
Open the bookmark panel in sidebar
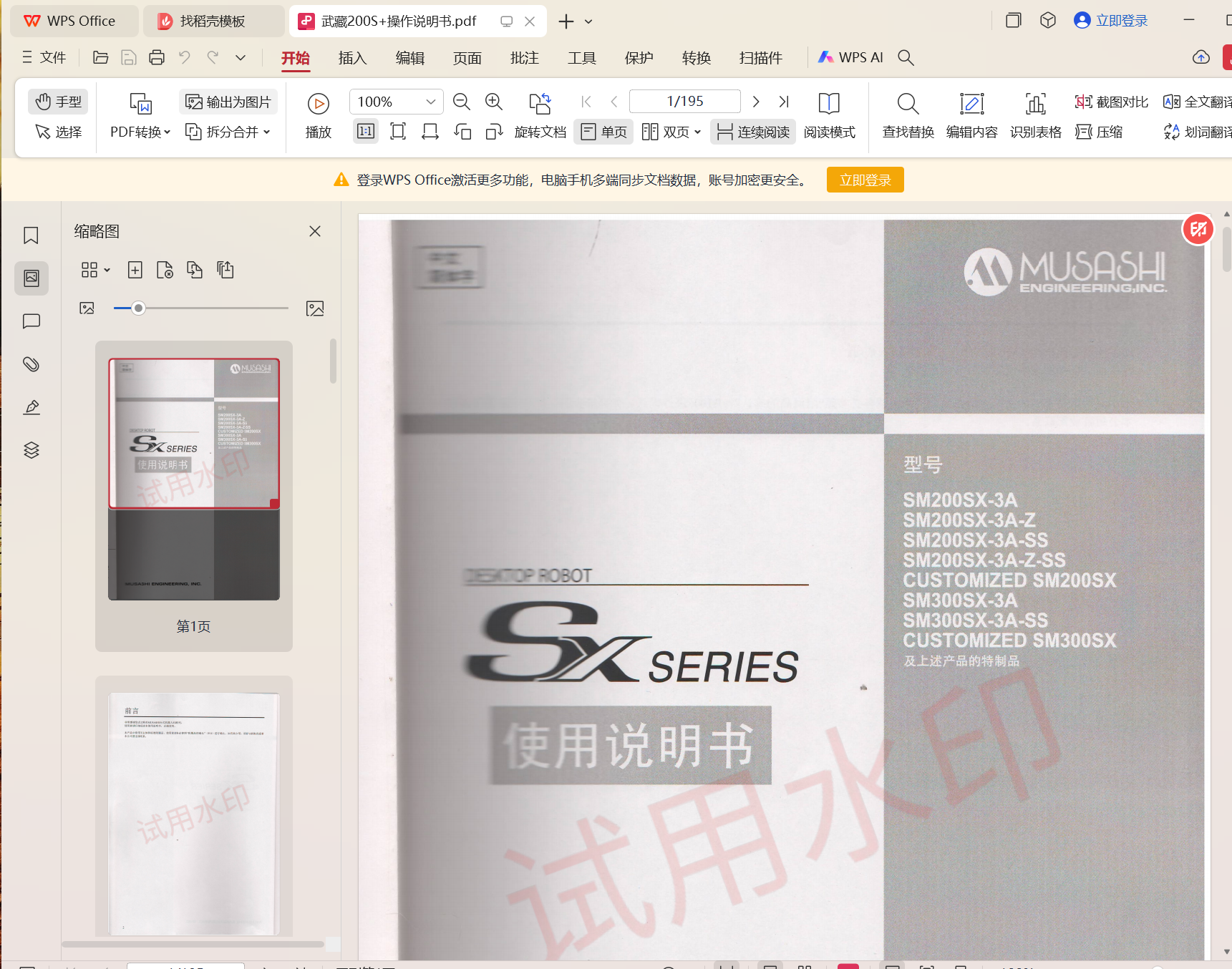pyautogui.click(x=31, y=235)
